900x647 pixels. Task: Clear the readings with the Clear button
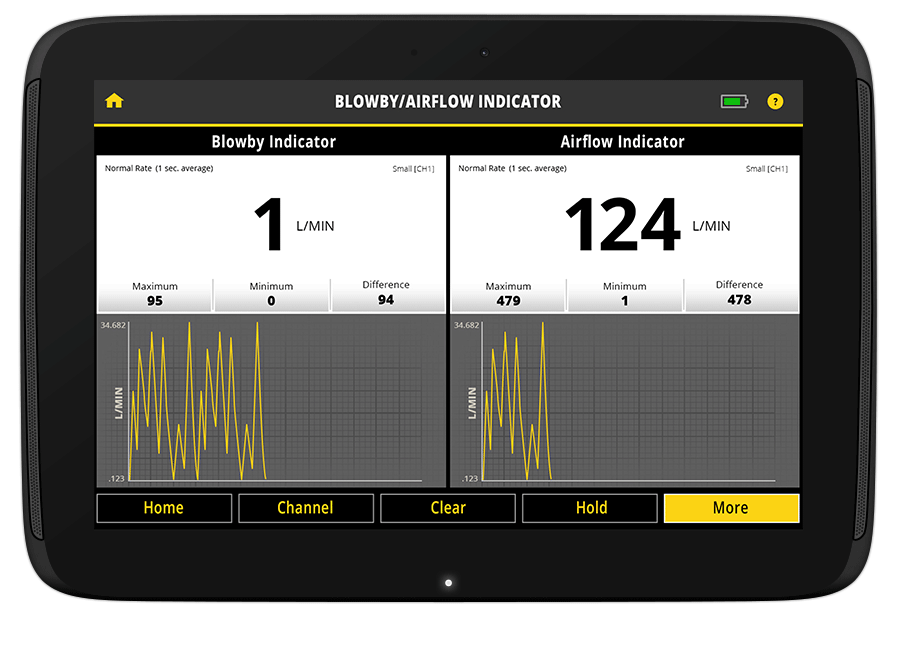click(448, 508)
